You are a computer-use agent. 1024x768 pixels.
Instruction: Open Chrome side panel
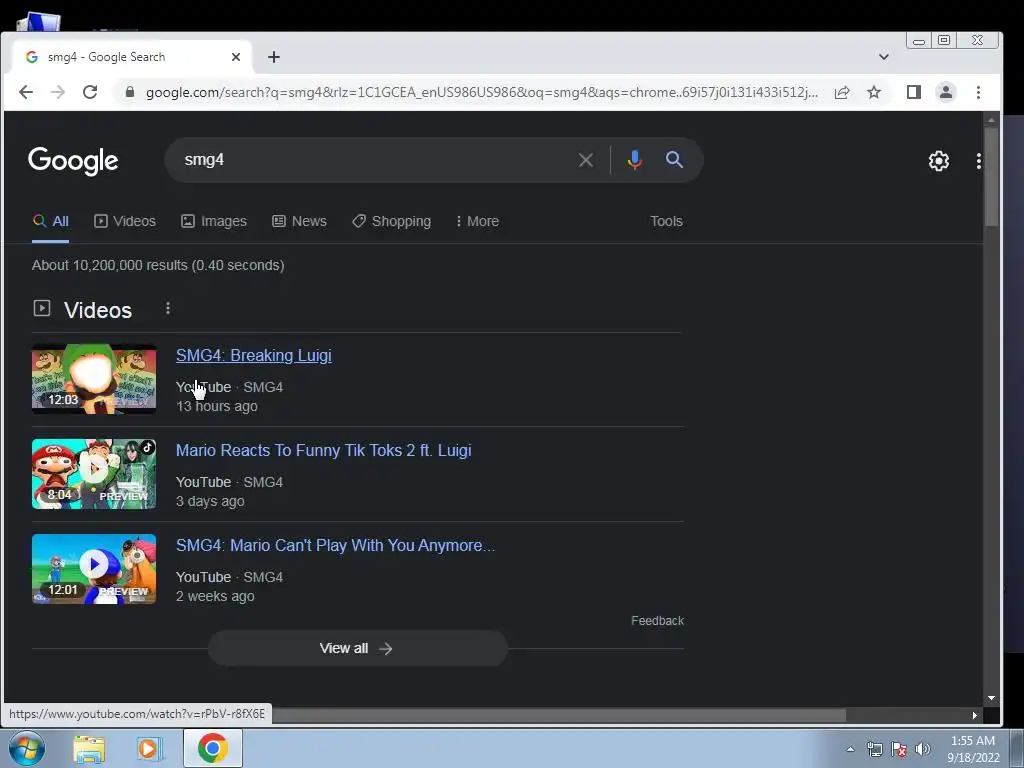pyautogui.click(x=914, y=92)
